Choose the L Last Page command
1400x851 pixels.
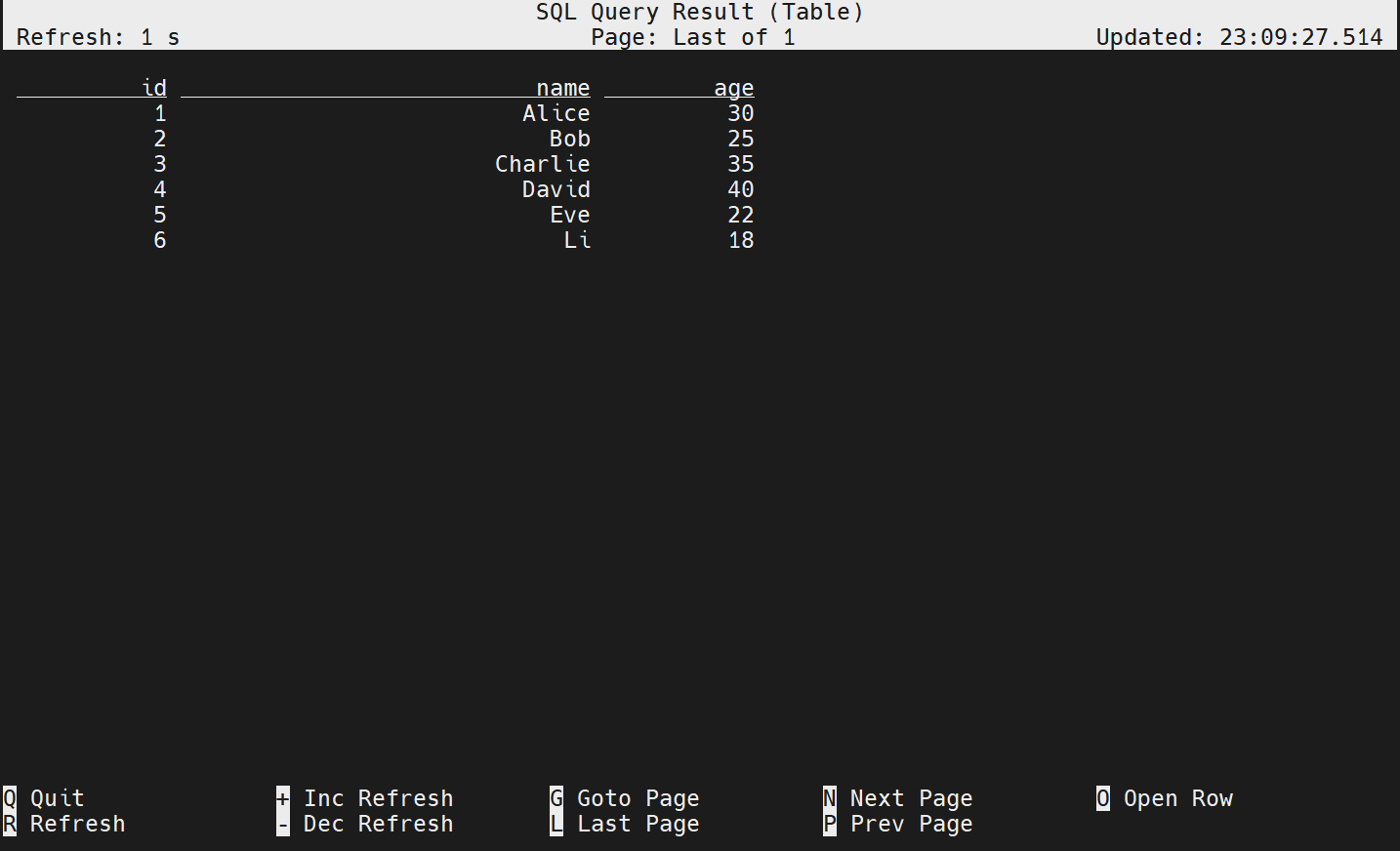[625, 824]
